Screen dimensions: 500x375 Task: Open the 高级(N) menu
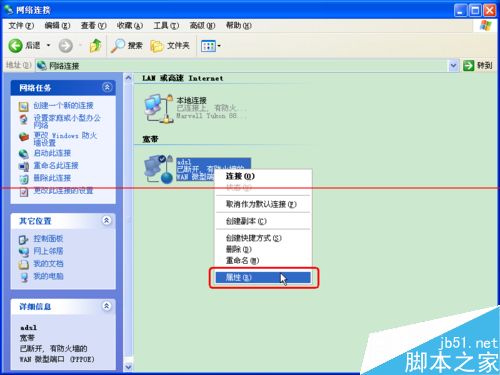point(202,25)
